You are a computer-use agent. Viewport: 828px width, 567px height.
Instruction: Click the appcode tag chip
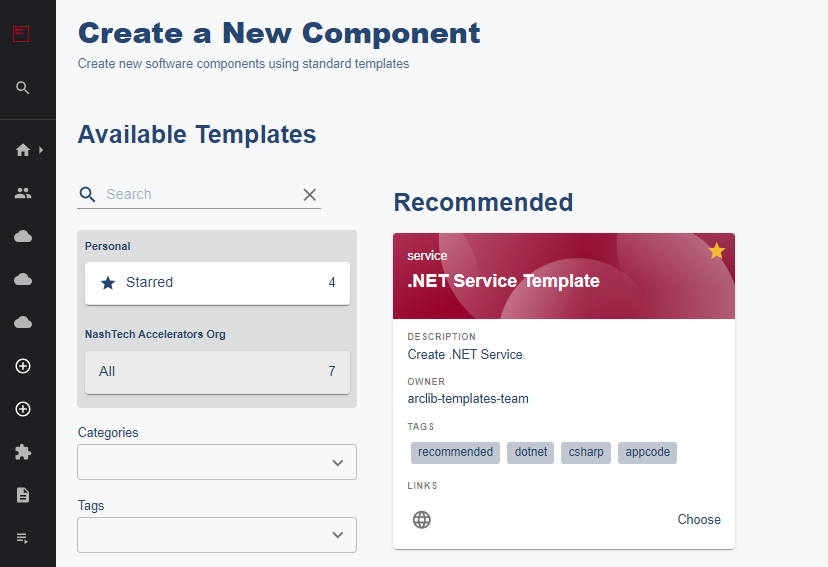click(x=647, y=452)
